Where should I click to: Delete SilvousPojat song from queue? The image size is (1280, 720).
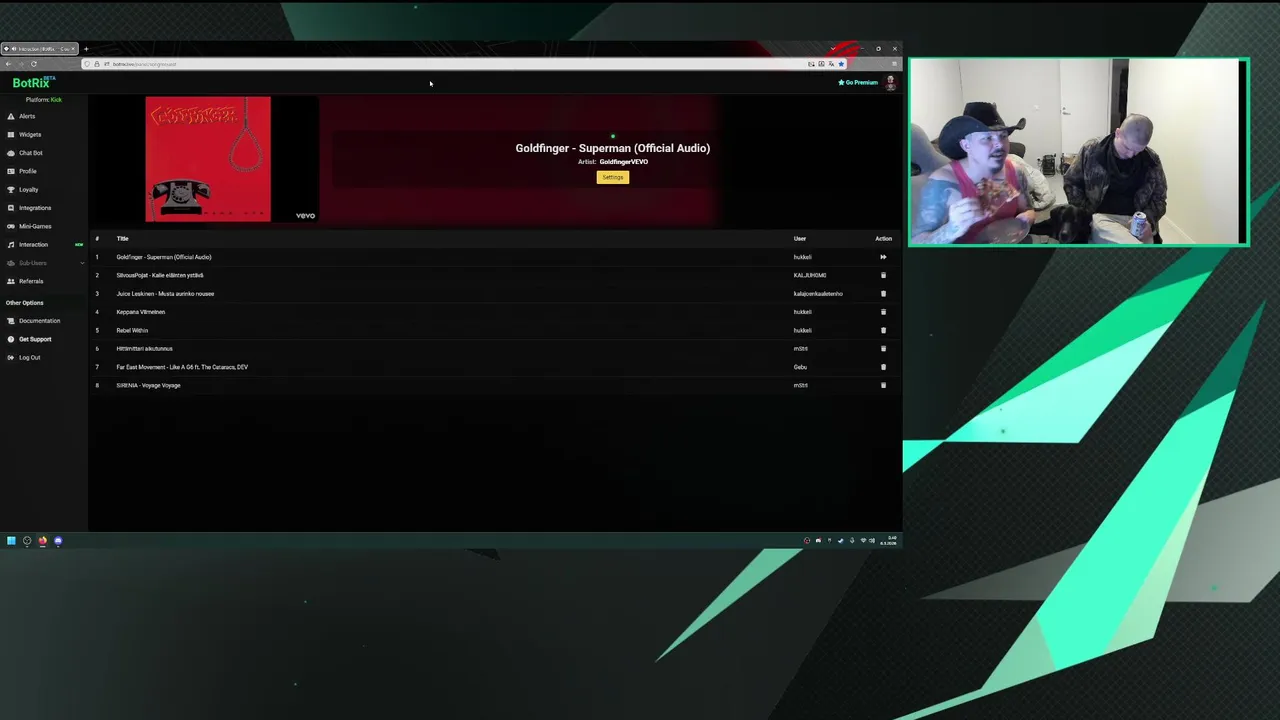click(883, 275)
